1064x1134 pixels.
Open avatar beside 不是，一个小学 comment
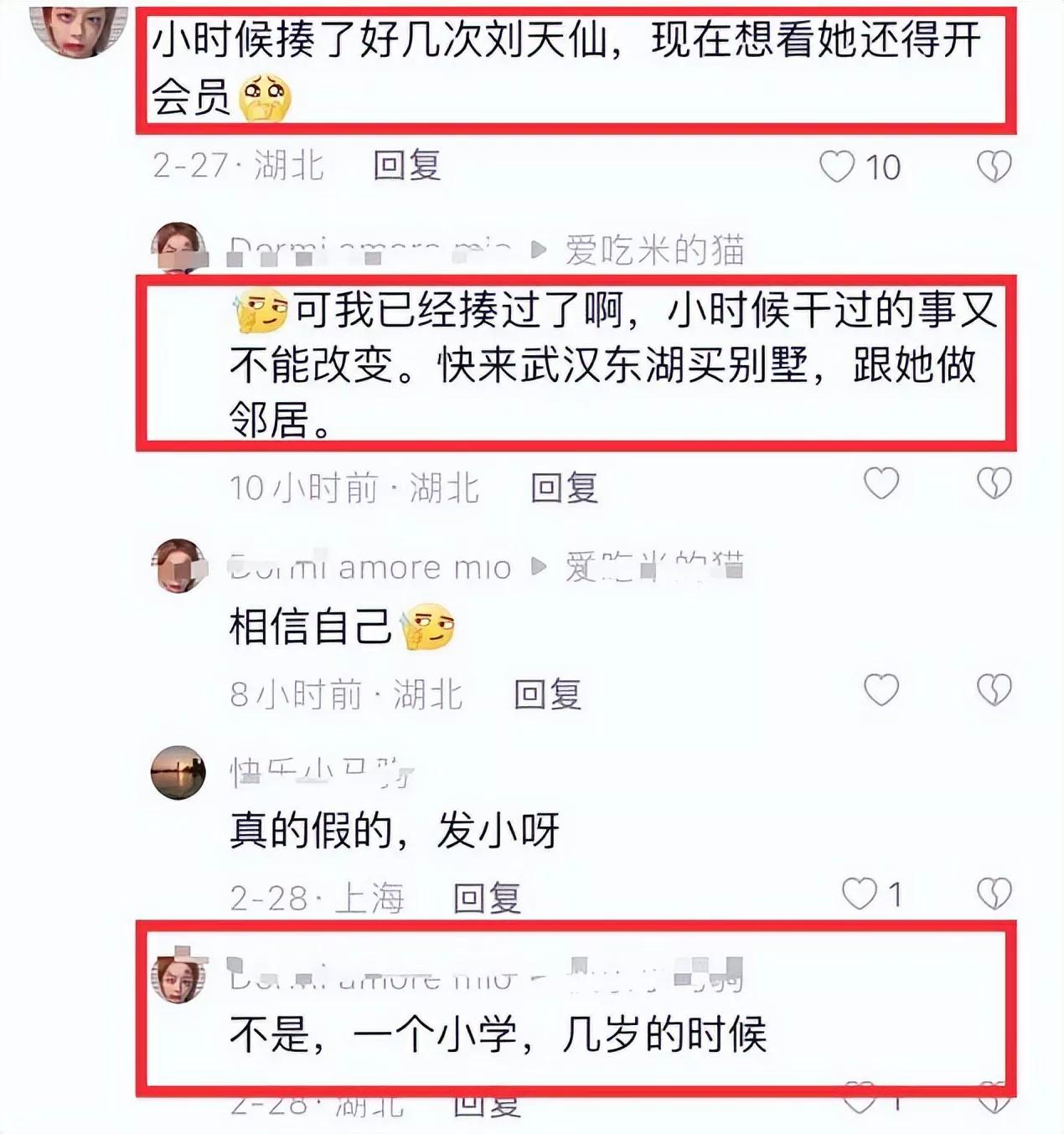178,976
